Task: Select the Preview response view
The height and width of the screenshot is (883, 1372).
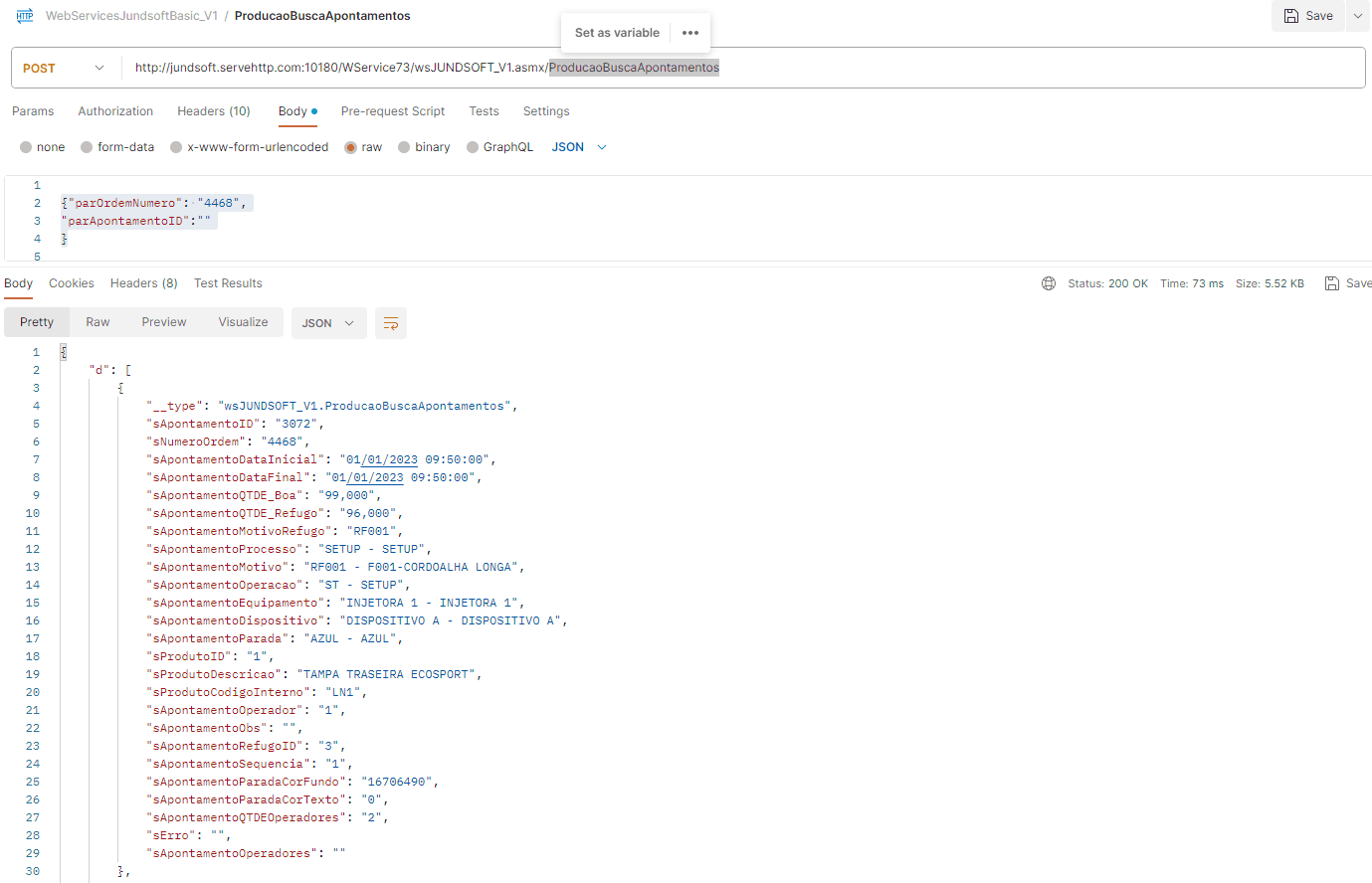Action: (x=164, y=322)
